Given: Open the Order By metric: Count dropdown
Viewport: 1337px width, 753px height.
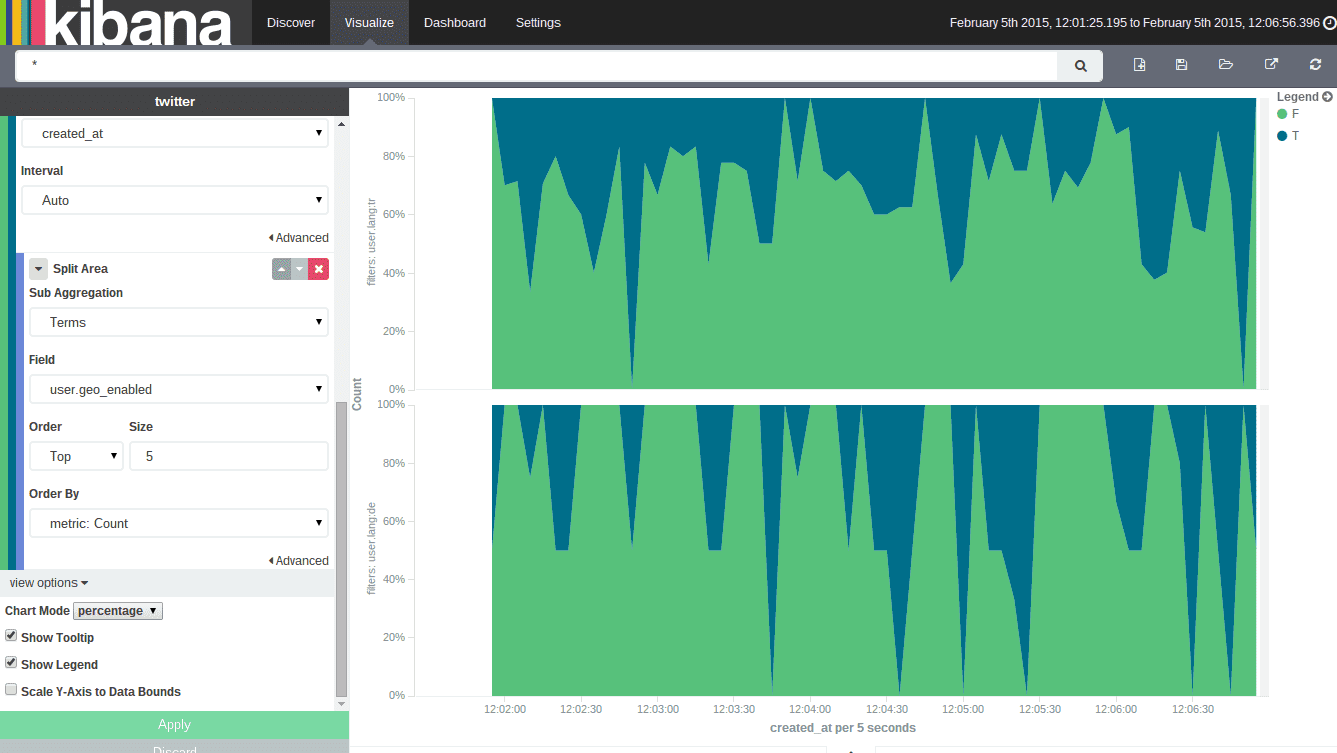Looking at the screenshot, I should [179, 523].
